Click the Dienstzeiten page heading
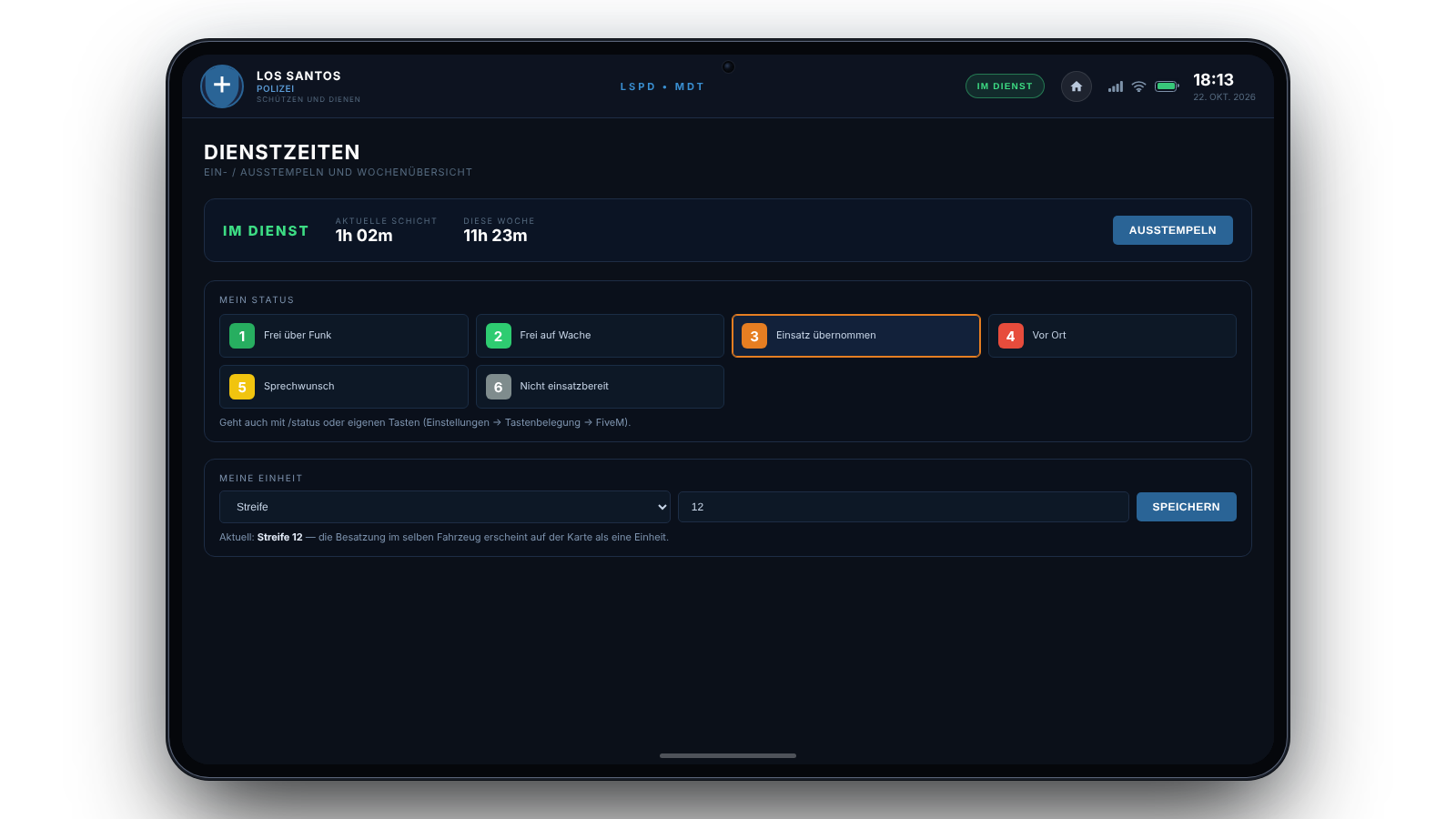The height and width of the screenshot is (819, 1456). [282, 152]
